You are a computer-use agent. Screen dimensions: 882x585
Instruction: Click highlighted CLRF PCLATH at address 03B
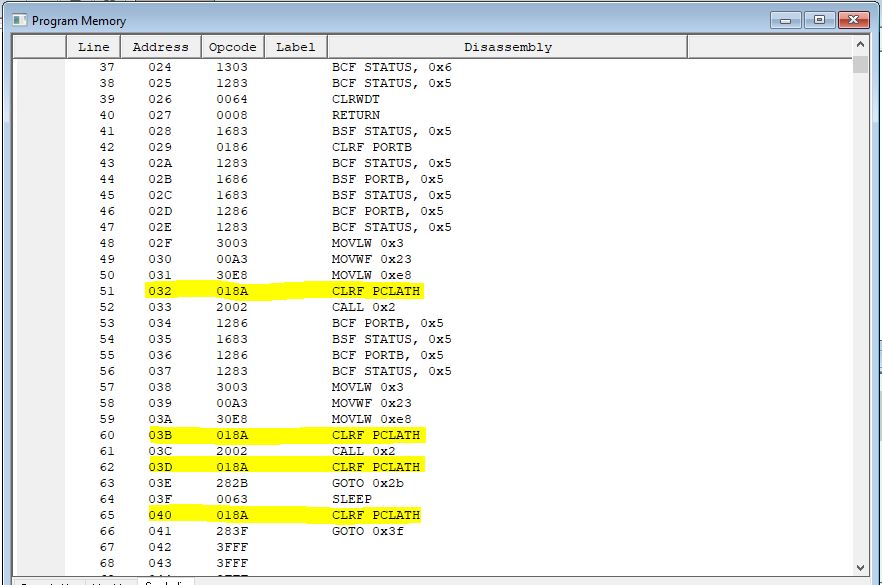click(376, 435)
